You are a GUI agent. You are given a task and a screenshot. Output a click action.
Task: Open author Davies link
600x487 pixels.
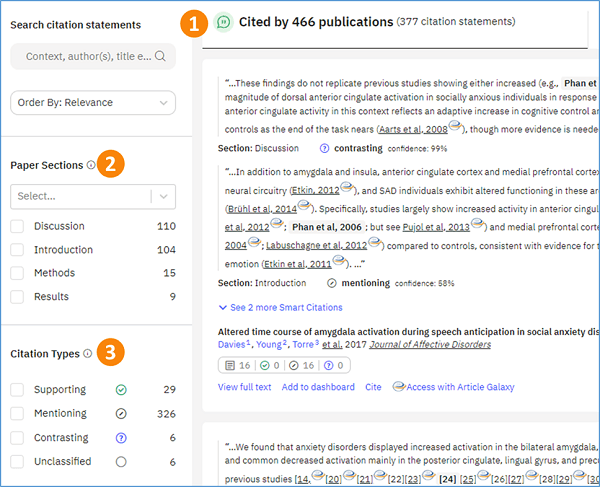[x=232, y=344]
